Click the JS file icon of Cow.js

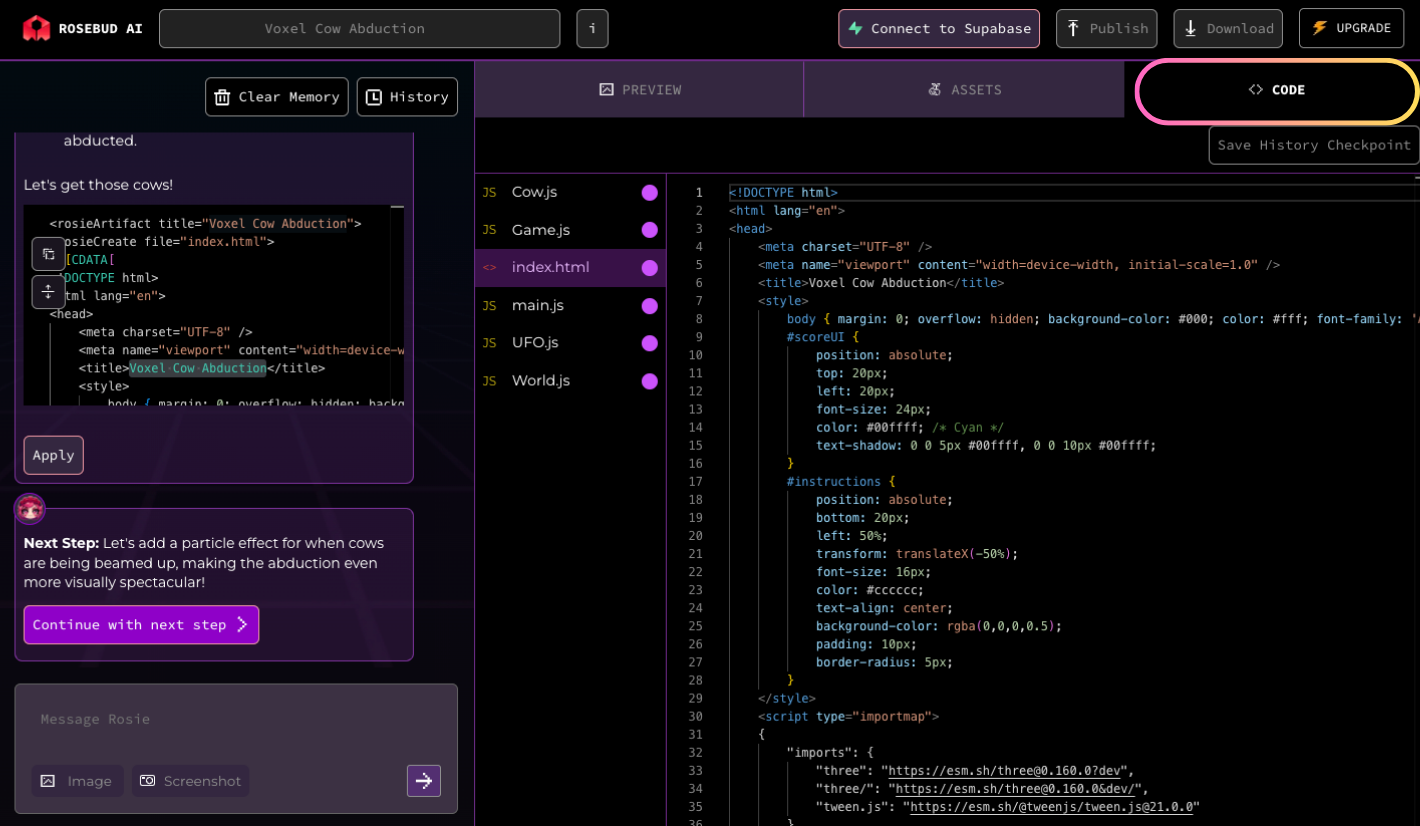[489, 192]
